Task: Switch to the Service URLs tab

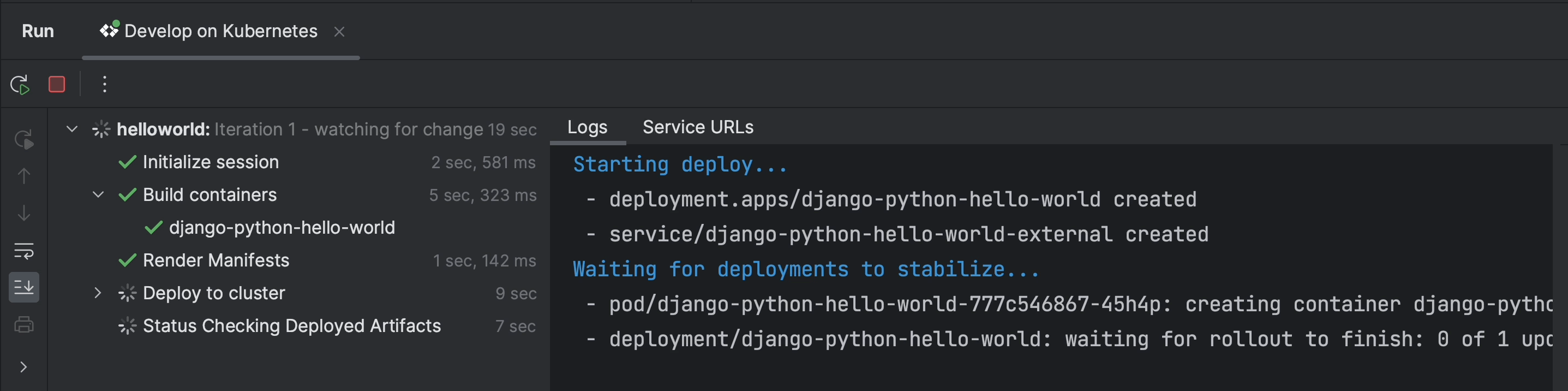Action: [698, 127]
